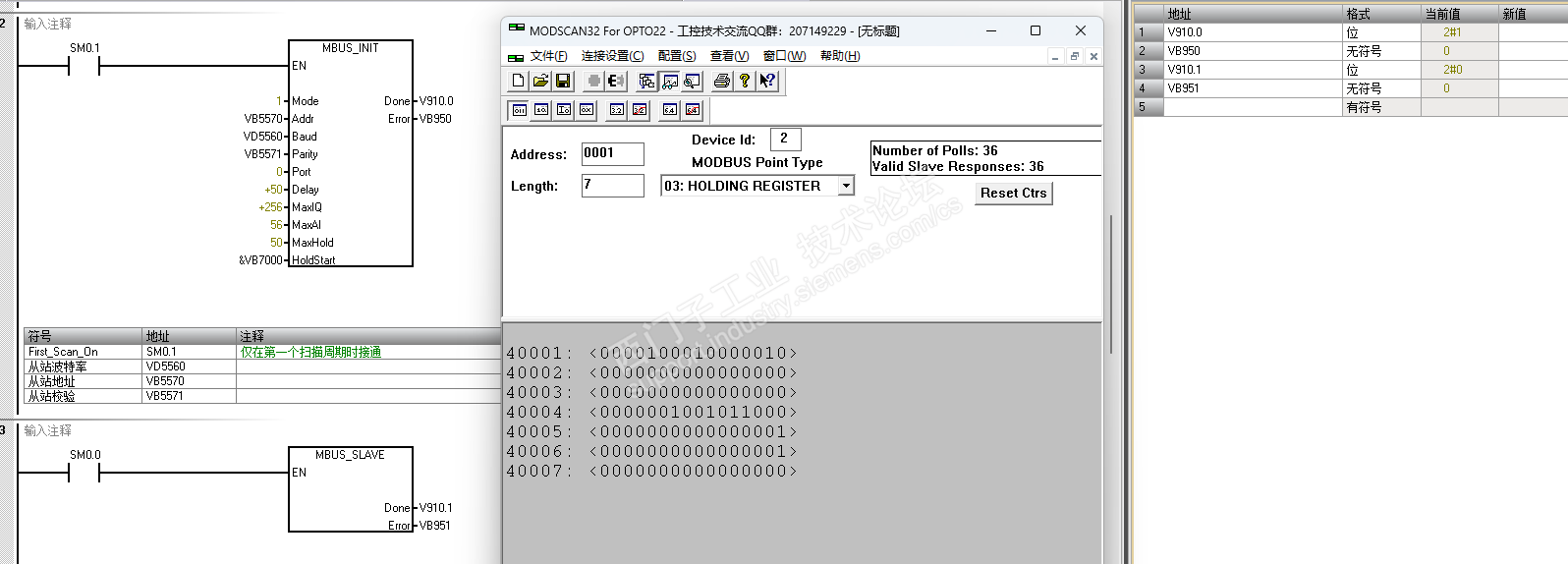1568x564 pixels.
Task: Open the 帮助(H) menu
Action: point(840,56)
